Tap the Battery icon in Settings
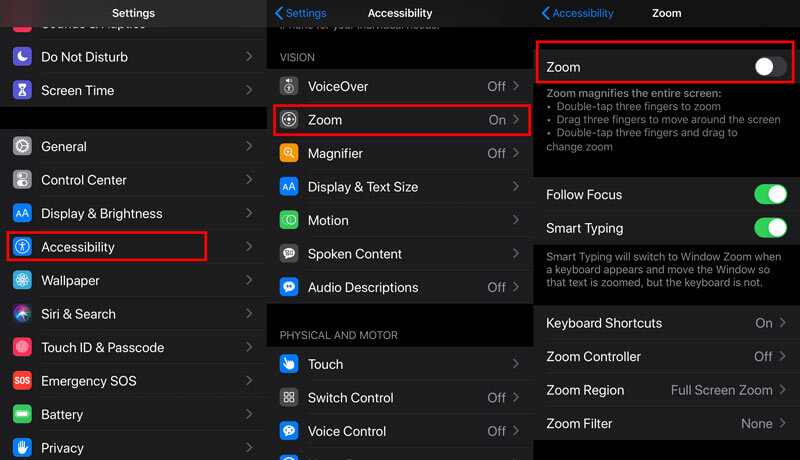Viewport: 800px width, 460px height. point(22,414)
